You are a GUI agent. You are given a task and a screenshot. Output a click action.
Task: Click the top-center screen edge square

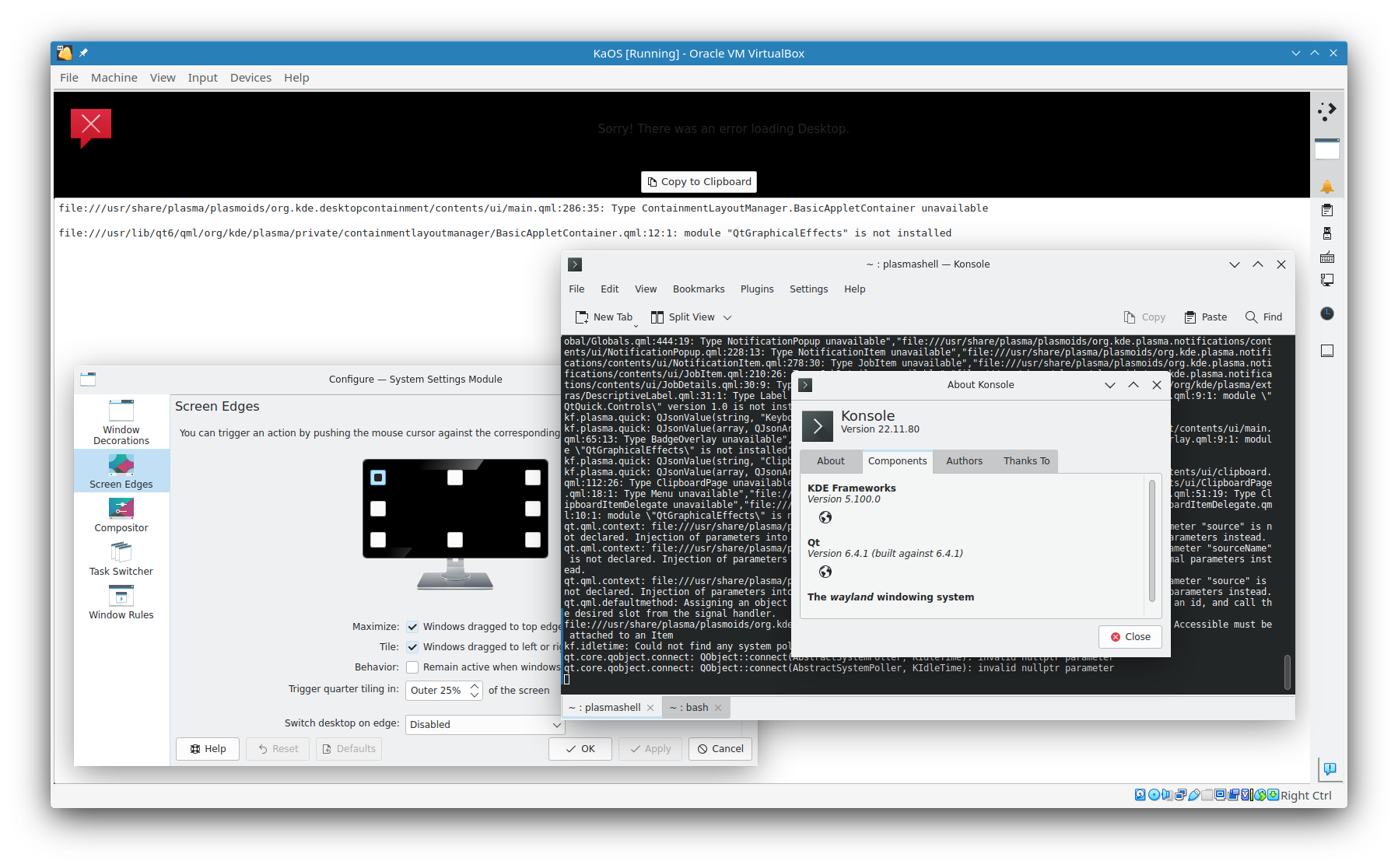point(455,478)
